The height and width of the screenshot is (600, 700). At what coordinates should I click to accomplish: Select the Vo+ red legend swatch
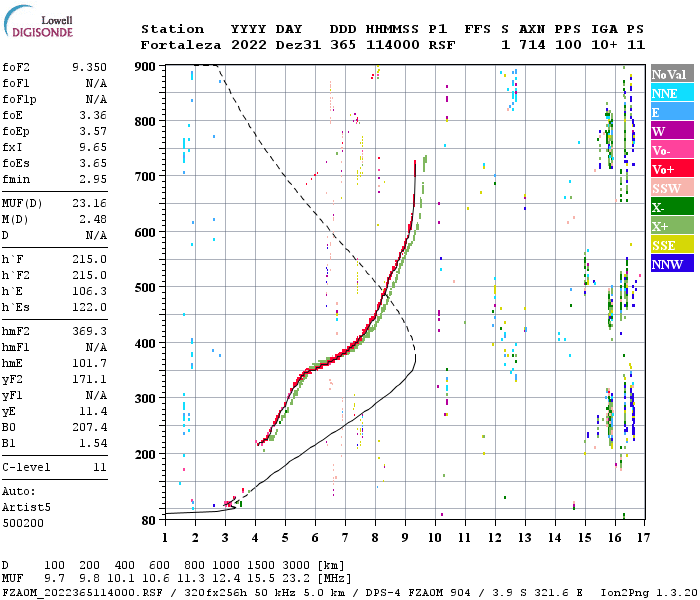[x=672, y=169]
